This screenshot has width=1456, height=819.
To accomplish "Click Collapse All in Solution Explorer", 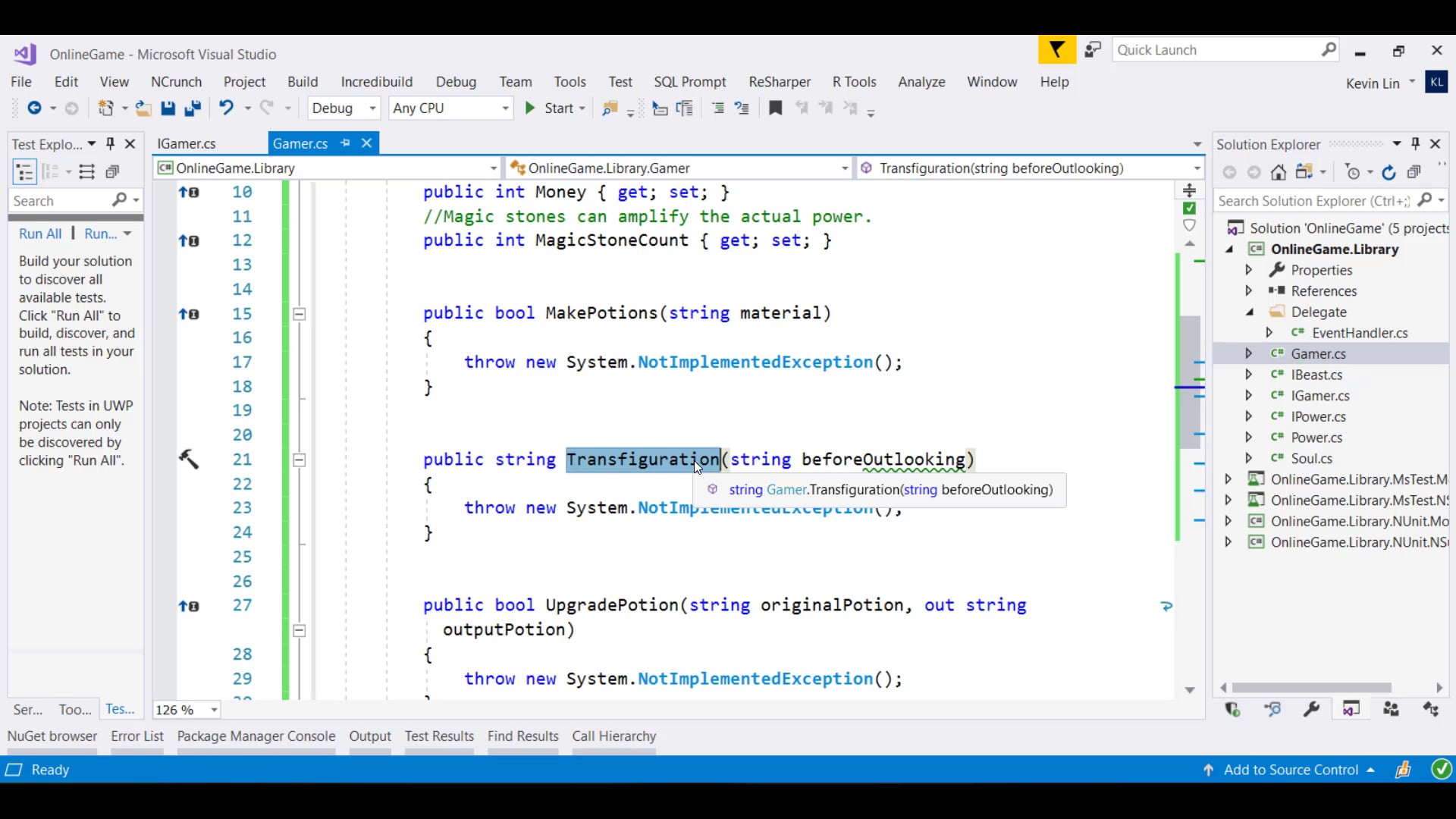I will [x=1414, y=172].
